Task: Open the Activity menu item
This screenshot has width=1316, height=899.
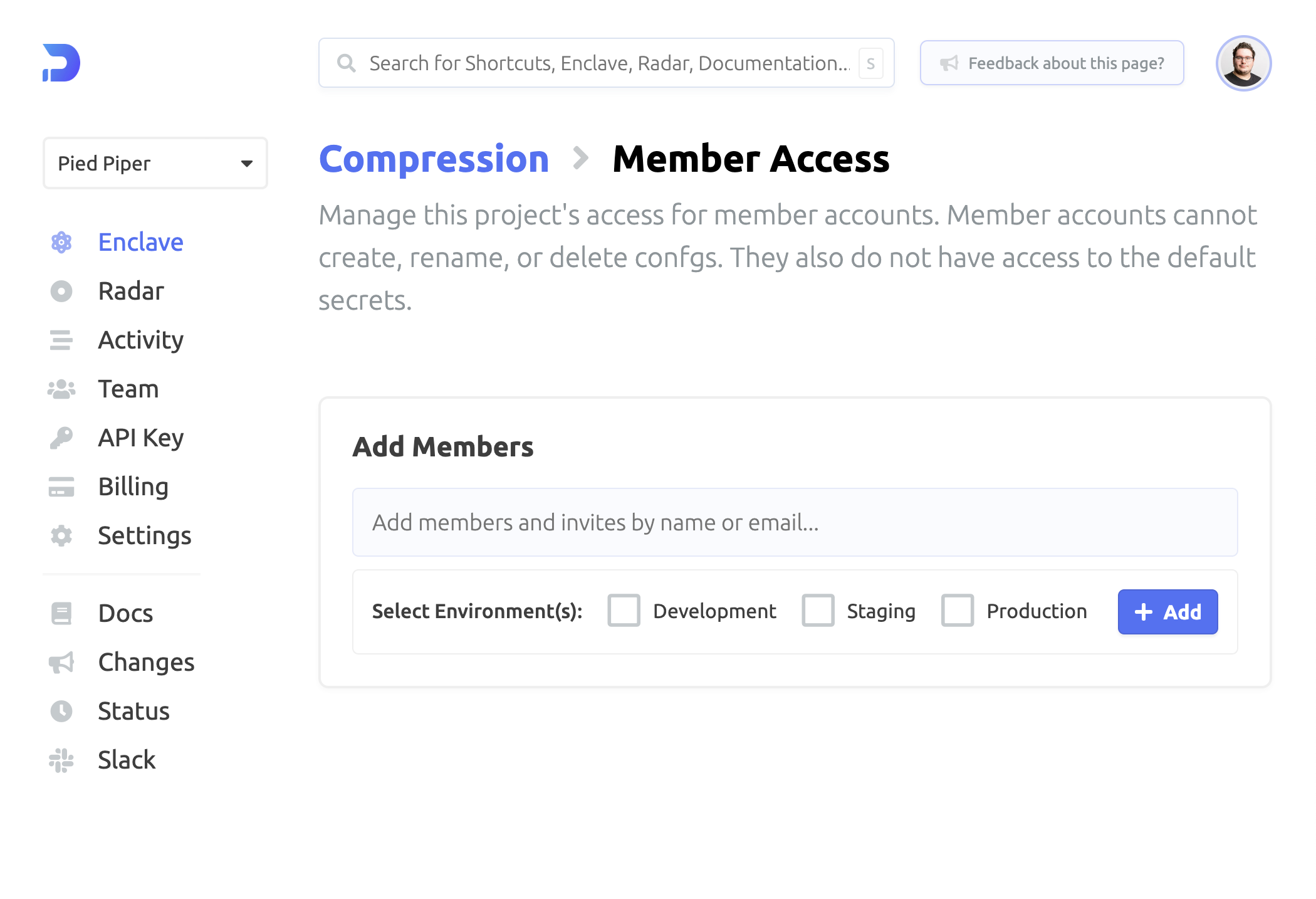Action: click(x=140, y=340)
